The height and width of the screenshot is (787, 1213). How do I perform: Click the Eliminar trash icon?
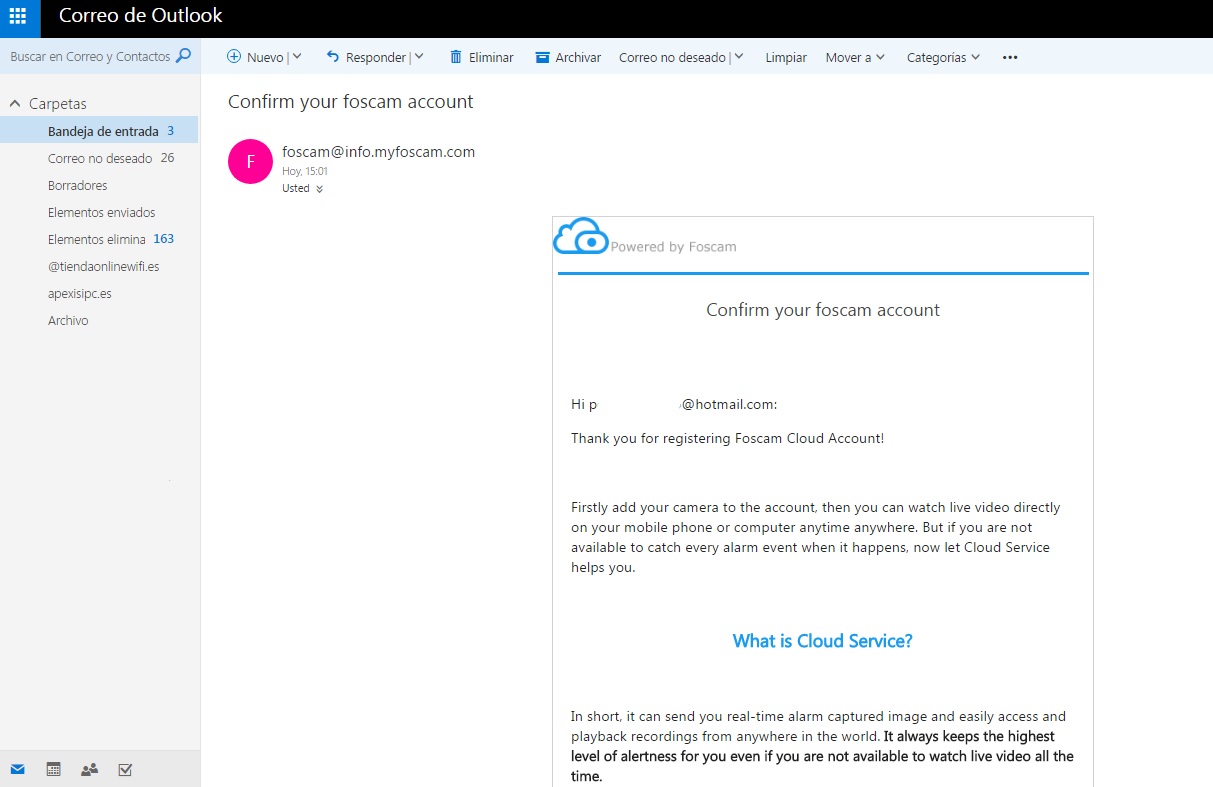point(456,57)
